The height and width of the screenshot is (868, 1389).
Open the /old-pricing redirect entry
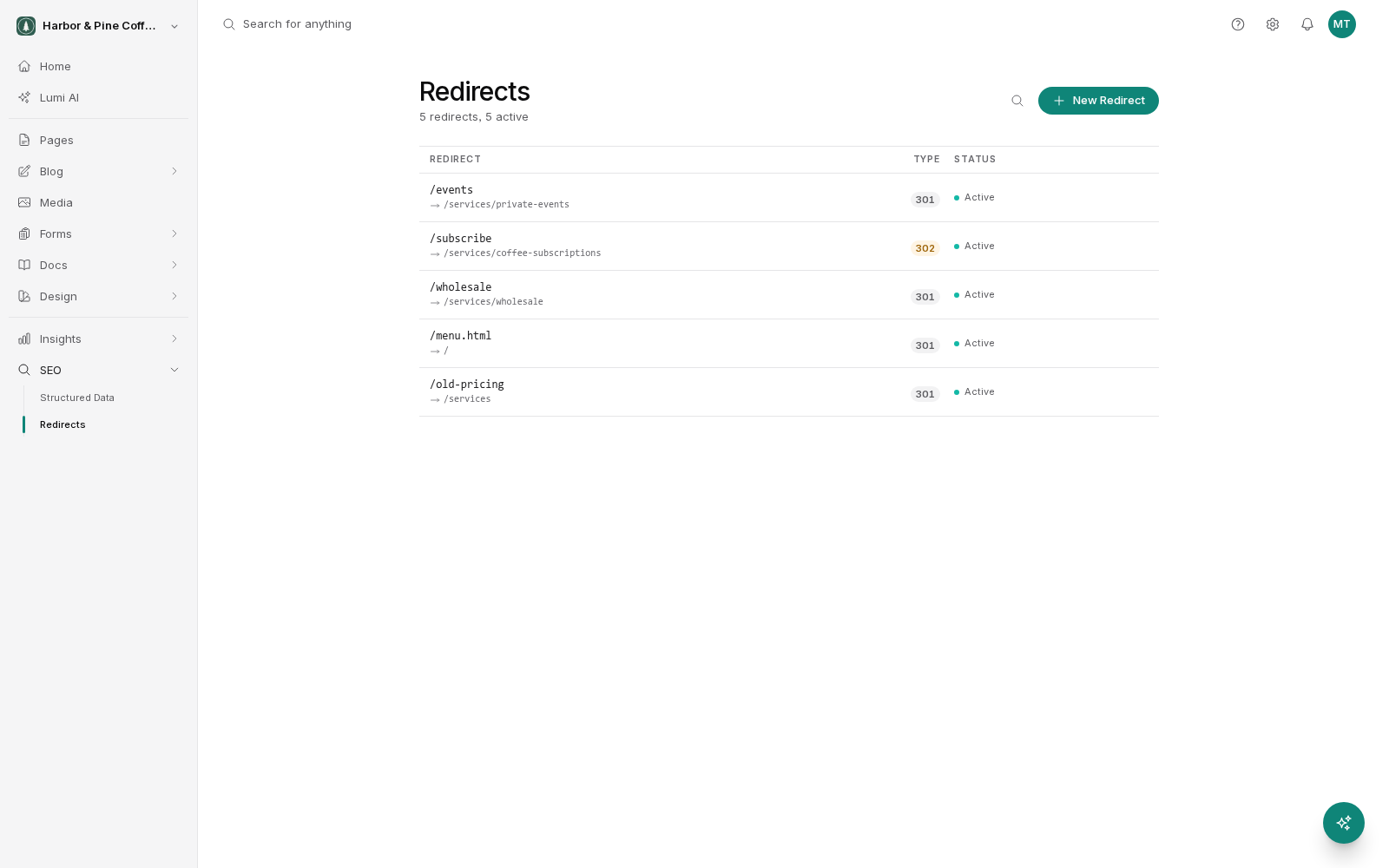tap(788, 392)
